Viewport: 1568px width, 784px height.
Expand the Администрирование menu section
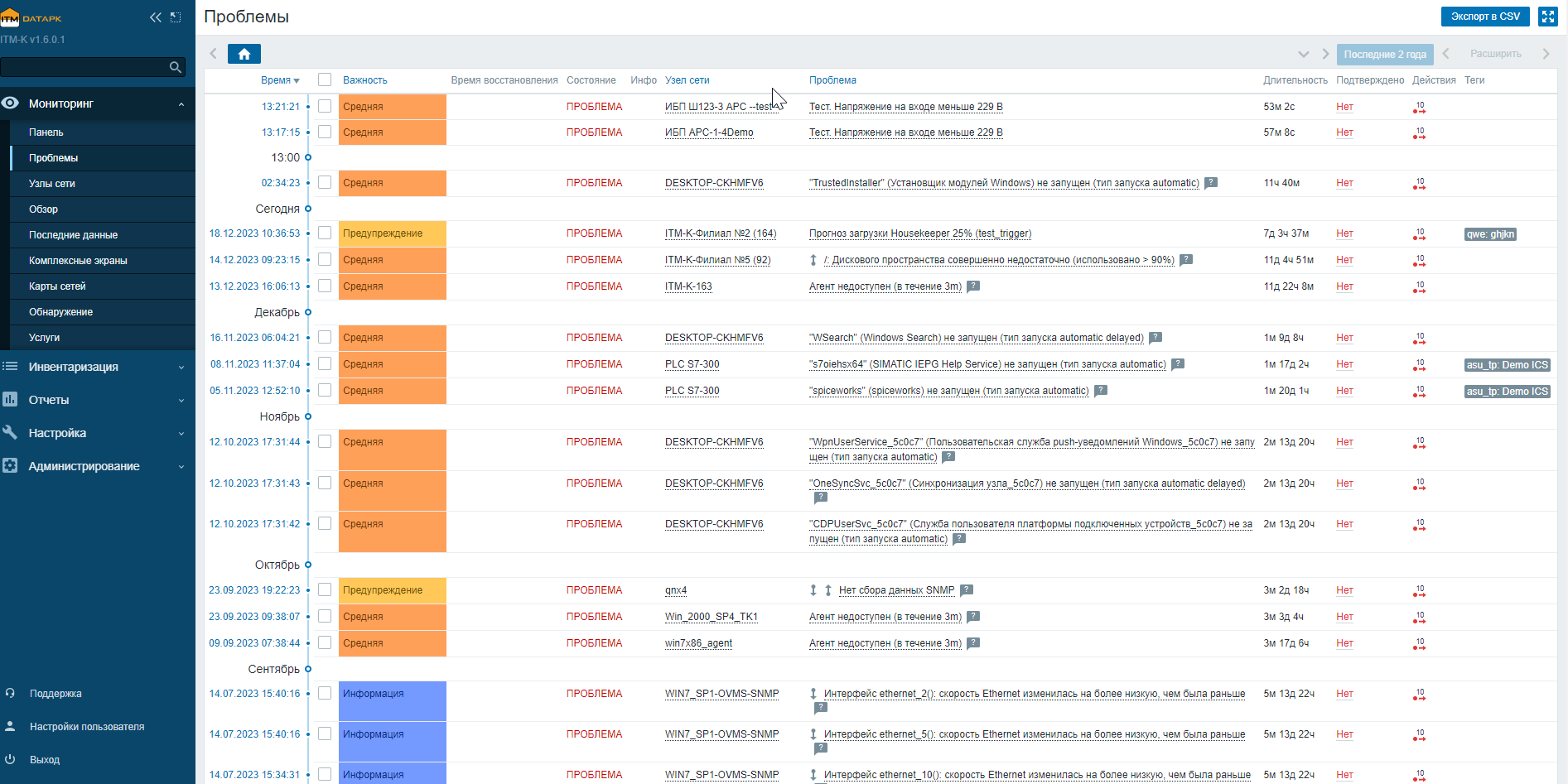[x=98, y=466]
